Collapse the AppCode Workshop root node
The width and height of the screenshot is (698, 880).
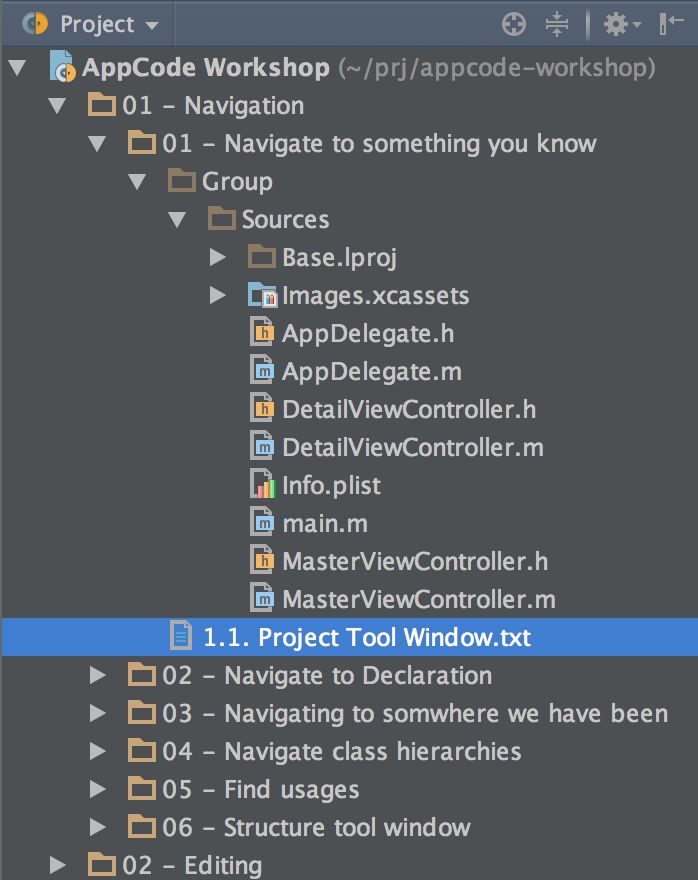pos(17,67)
